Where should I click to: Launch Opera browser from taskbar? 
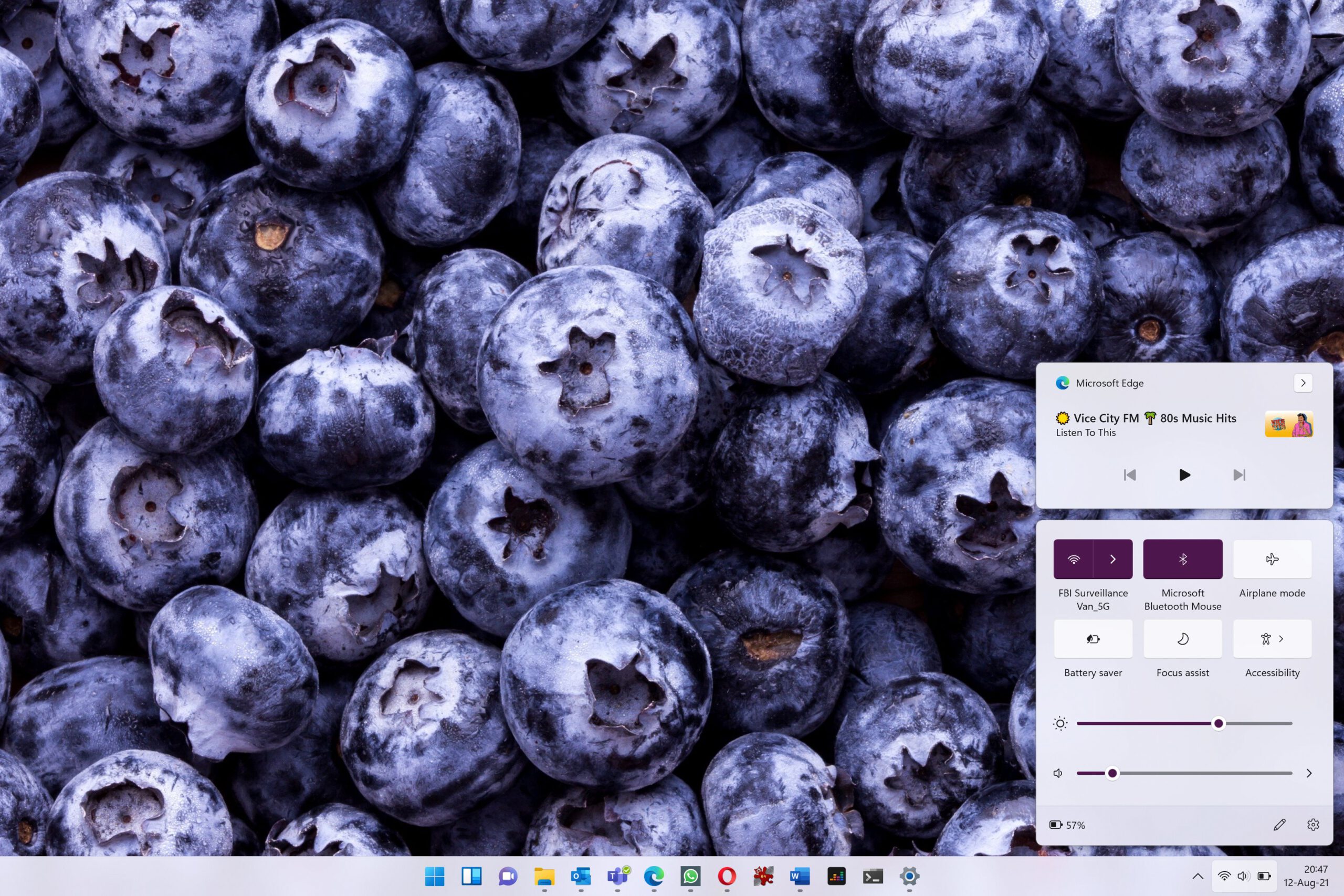(x=727, y=876)
